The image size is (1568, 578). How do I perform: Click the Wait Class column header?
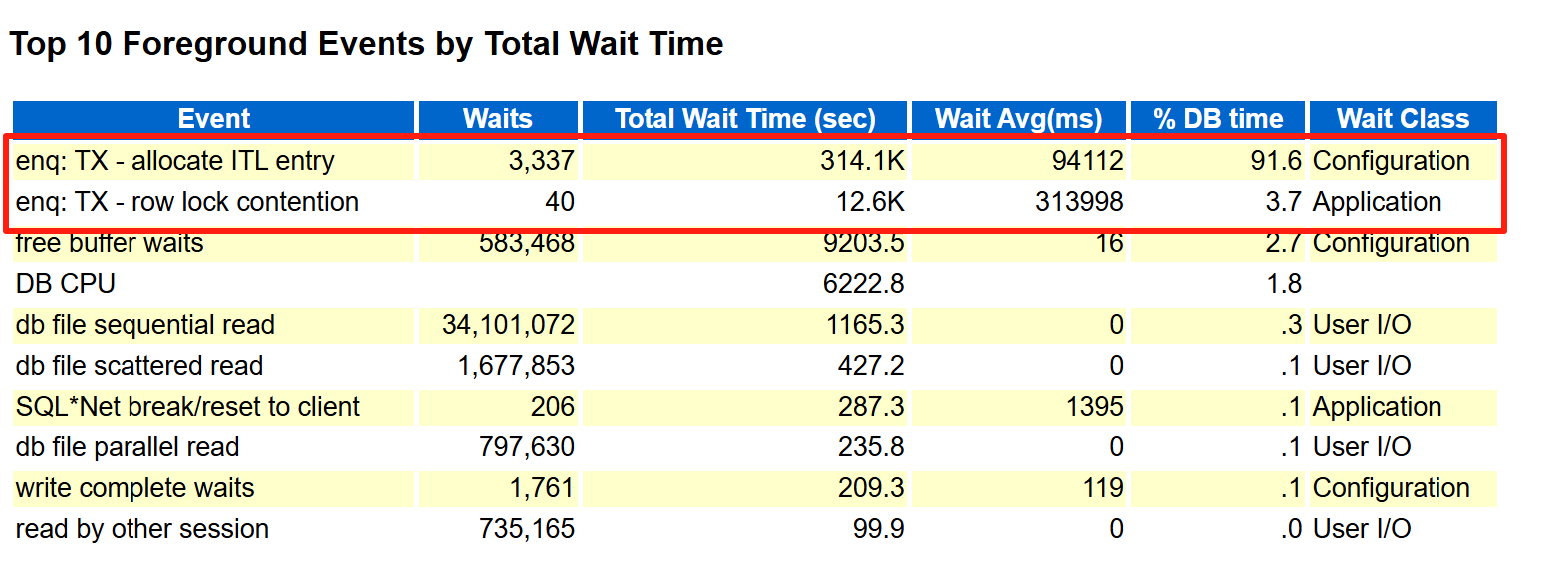(x=1403, y=118)
